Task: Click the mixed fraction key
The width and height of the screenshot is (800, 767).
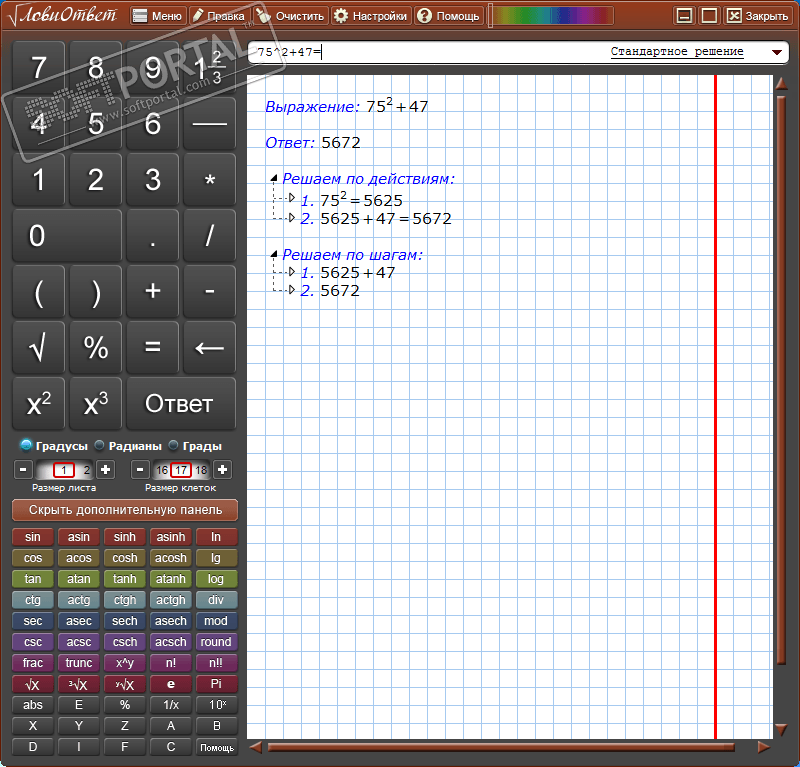Action: click(209, 67)
